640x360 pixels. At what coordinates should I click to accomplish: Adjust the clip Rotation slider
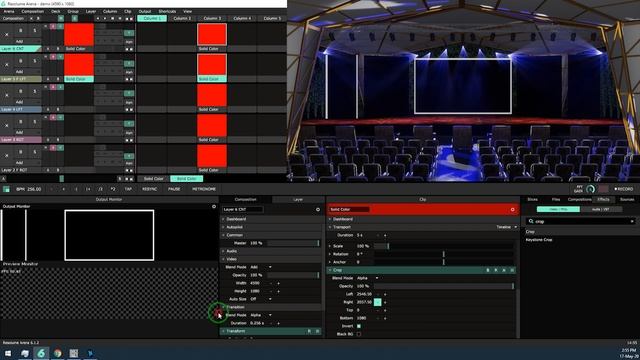pos(444,254)
